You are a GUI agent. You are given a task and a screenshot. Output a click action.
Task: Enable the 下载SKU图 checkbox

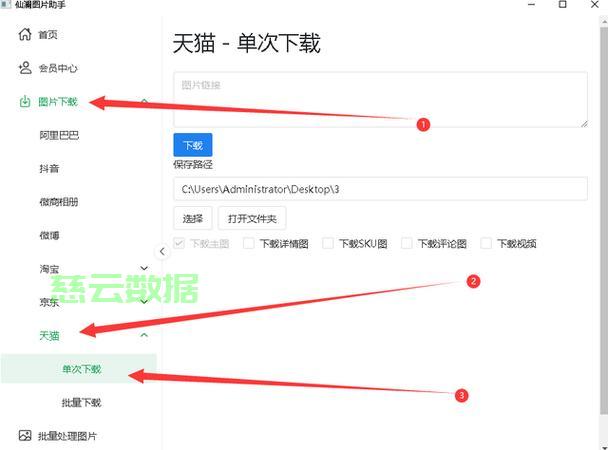click(329, 243)
